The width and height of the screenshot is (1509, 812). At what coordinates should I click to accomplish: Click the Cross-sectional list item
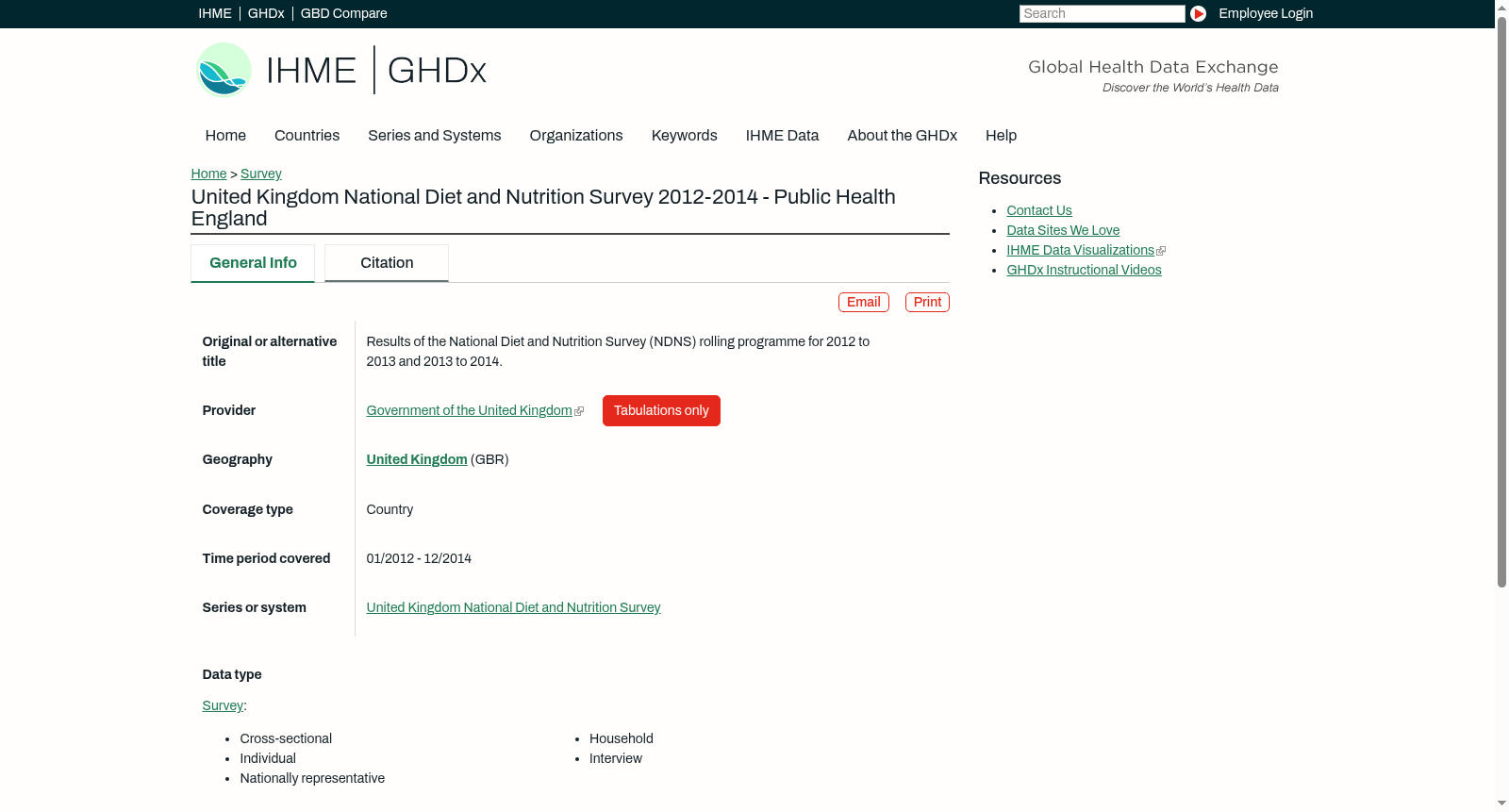(x=286, y=738)
